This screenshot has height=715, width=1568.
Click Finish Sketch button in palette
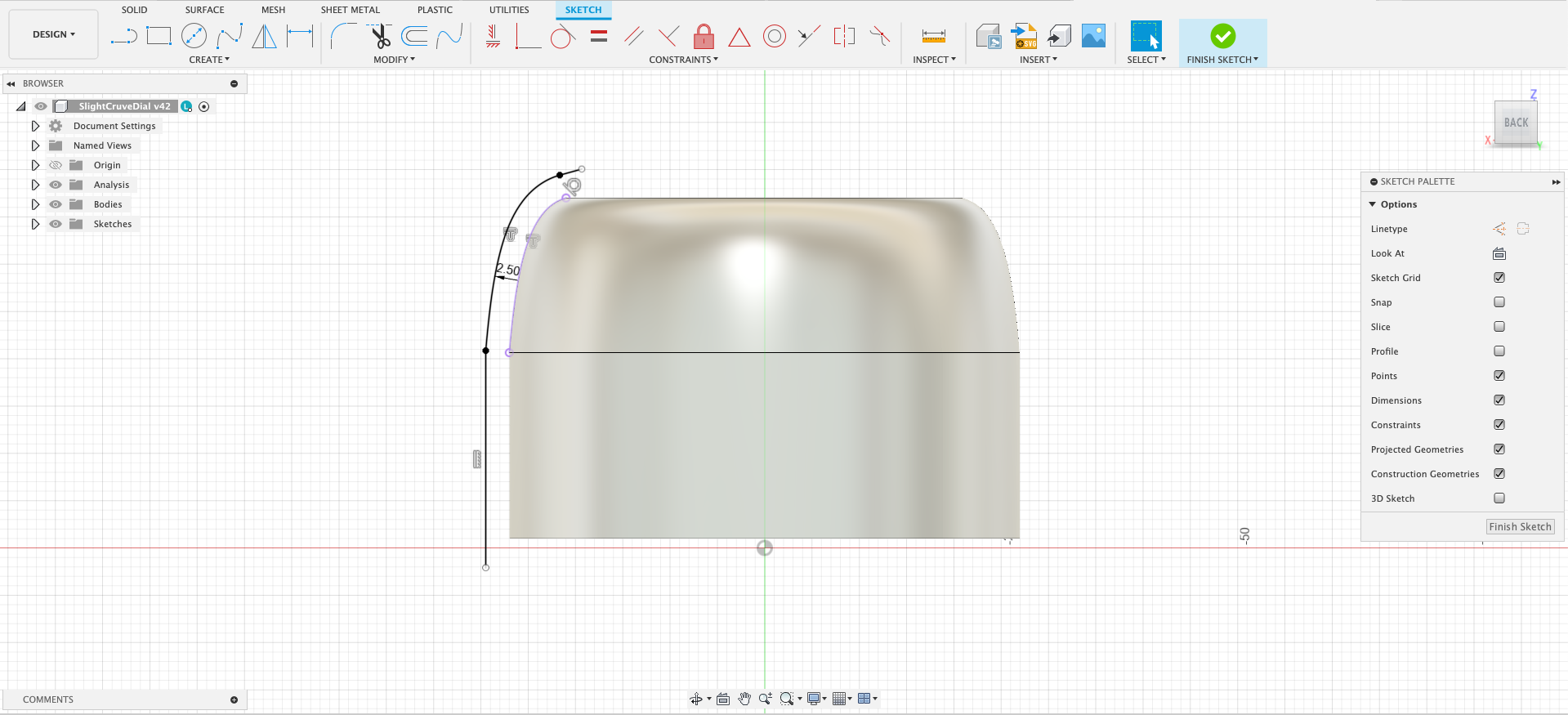[x=1520, y=527]
